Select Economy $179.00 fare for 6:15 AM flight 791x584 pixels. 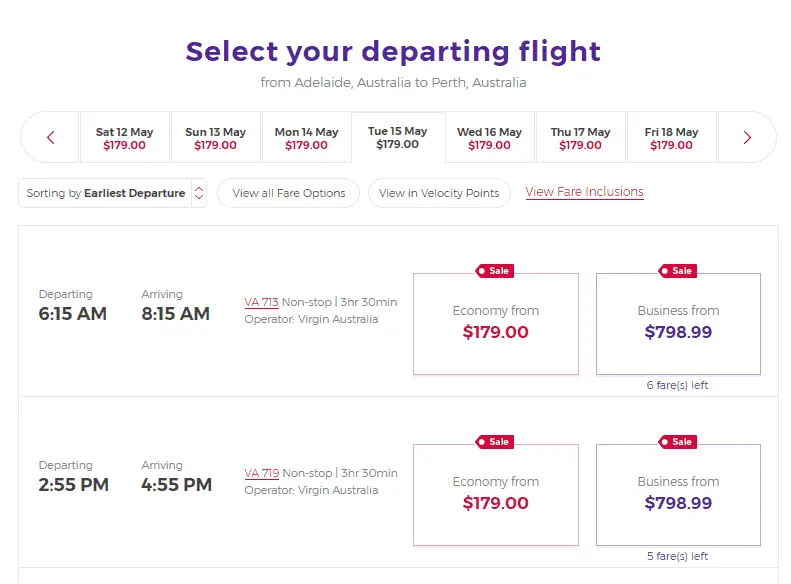(496, 324)
